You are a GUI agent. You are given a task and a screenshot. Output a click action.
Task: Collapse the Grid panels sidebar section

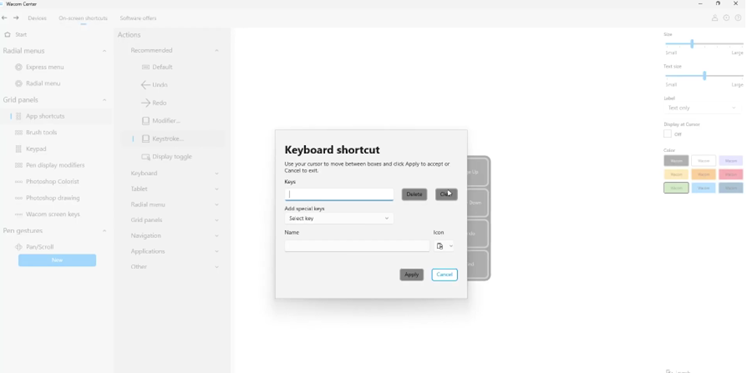tap(104, 100)
